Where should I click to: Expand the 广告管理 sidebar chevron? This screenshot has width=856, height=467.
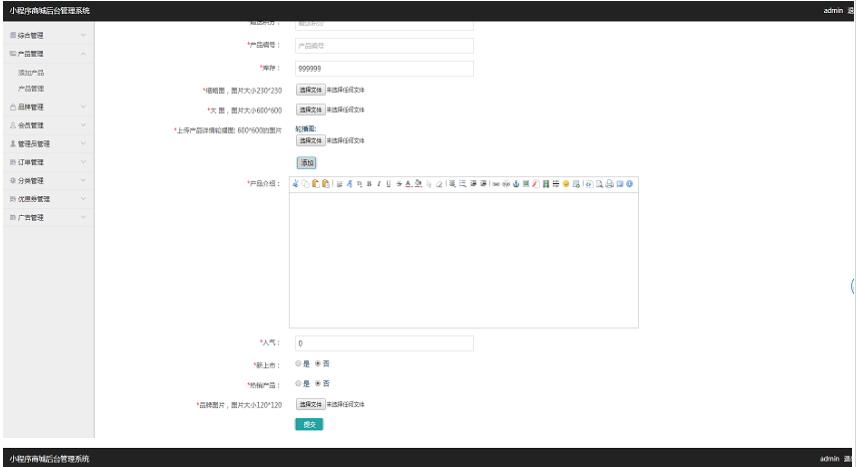click(x=83, y=217)
